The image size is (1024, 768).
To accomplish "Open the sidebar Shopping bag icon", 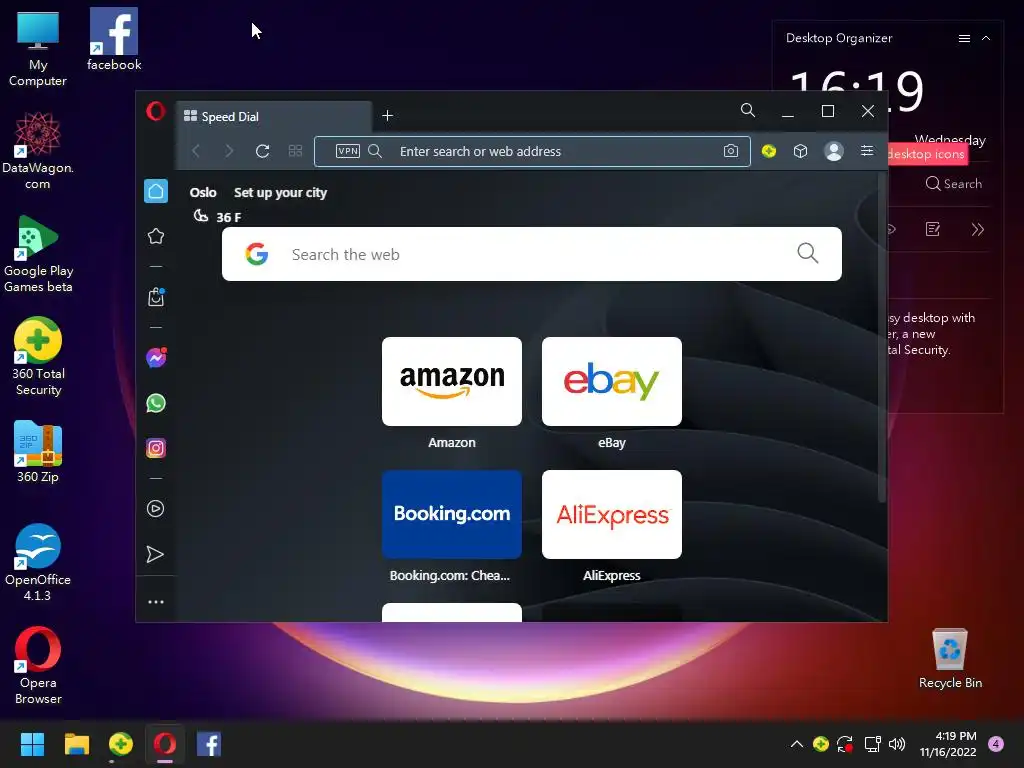I will (155, 297).
